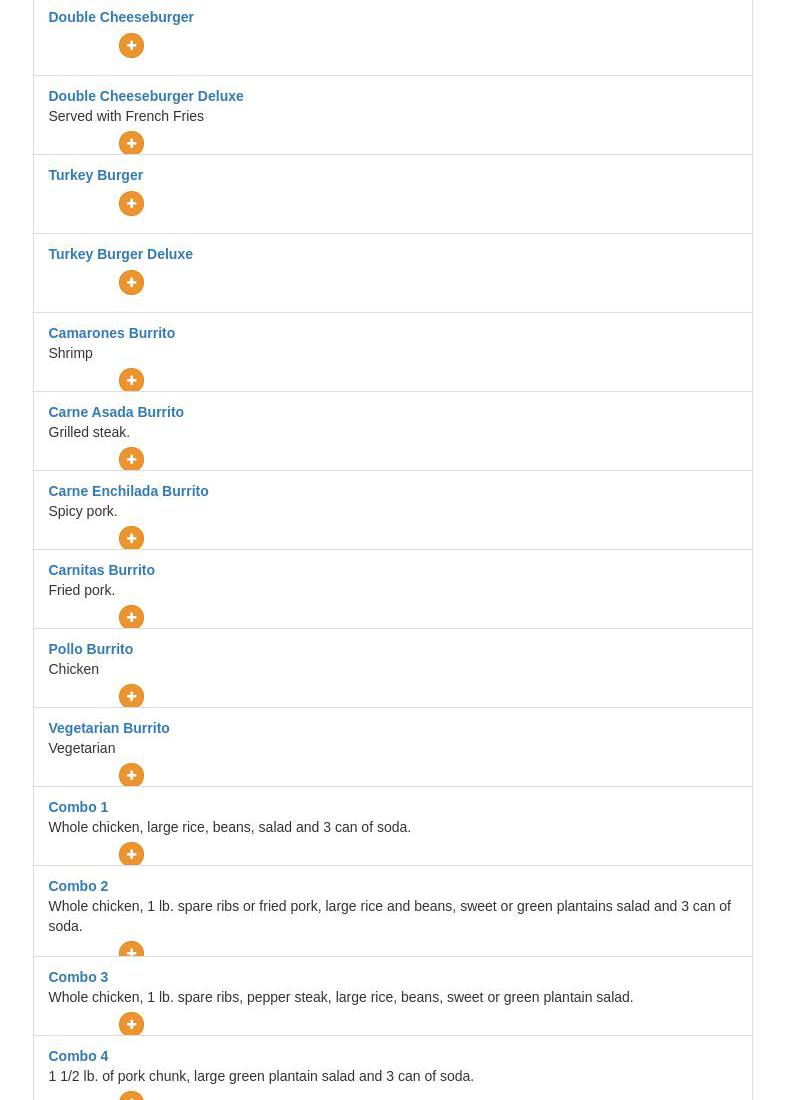Add Camarones Burrito using plus icon

pos(131,380)
